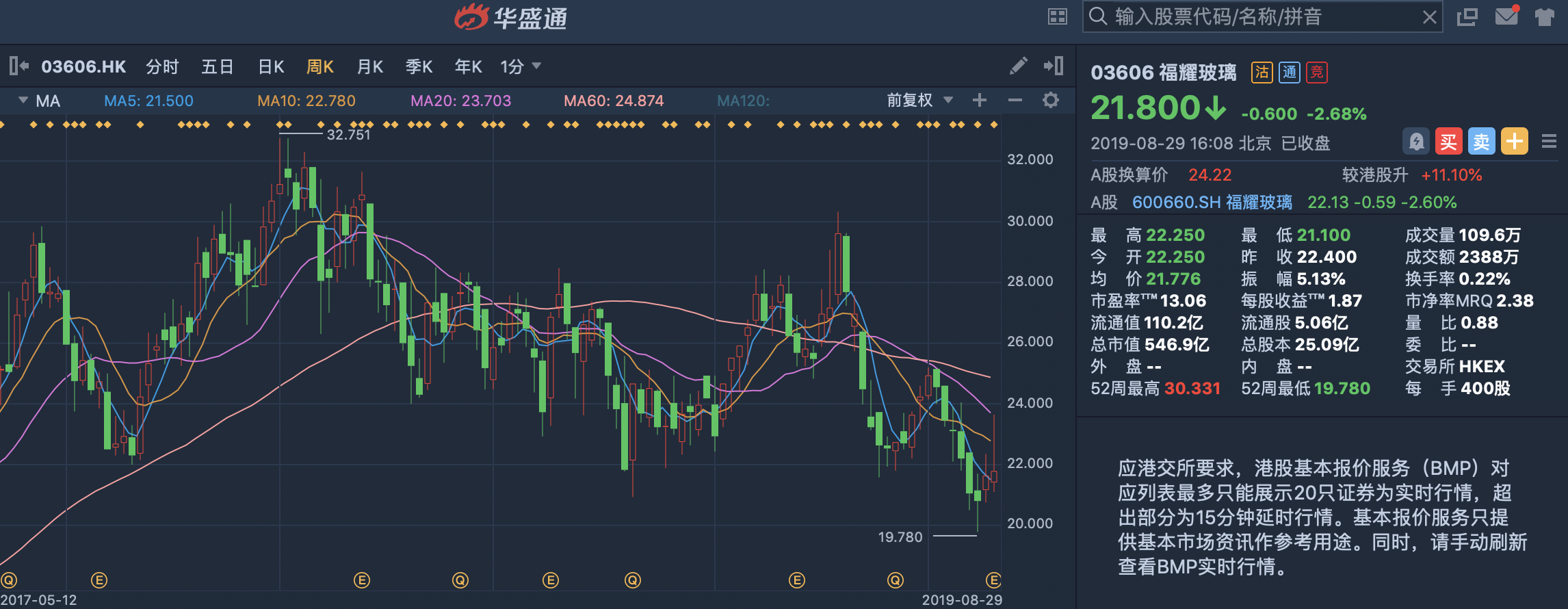Image resolution: width=1568 pixels, height=609 pixels.
Task: Expand chart with the right panel toggle icon
Action: 1054,66
